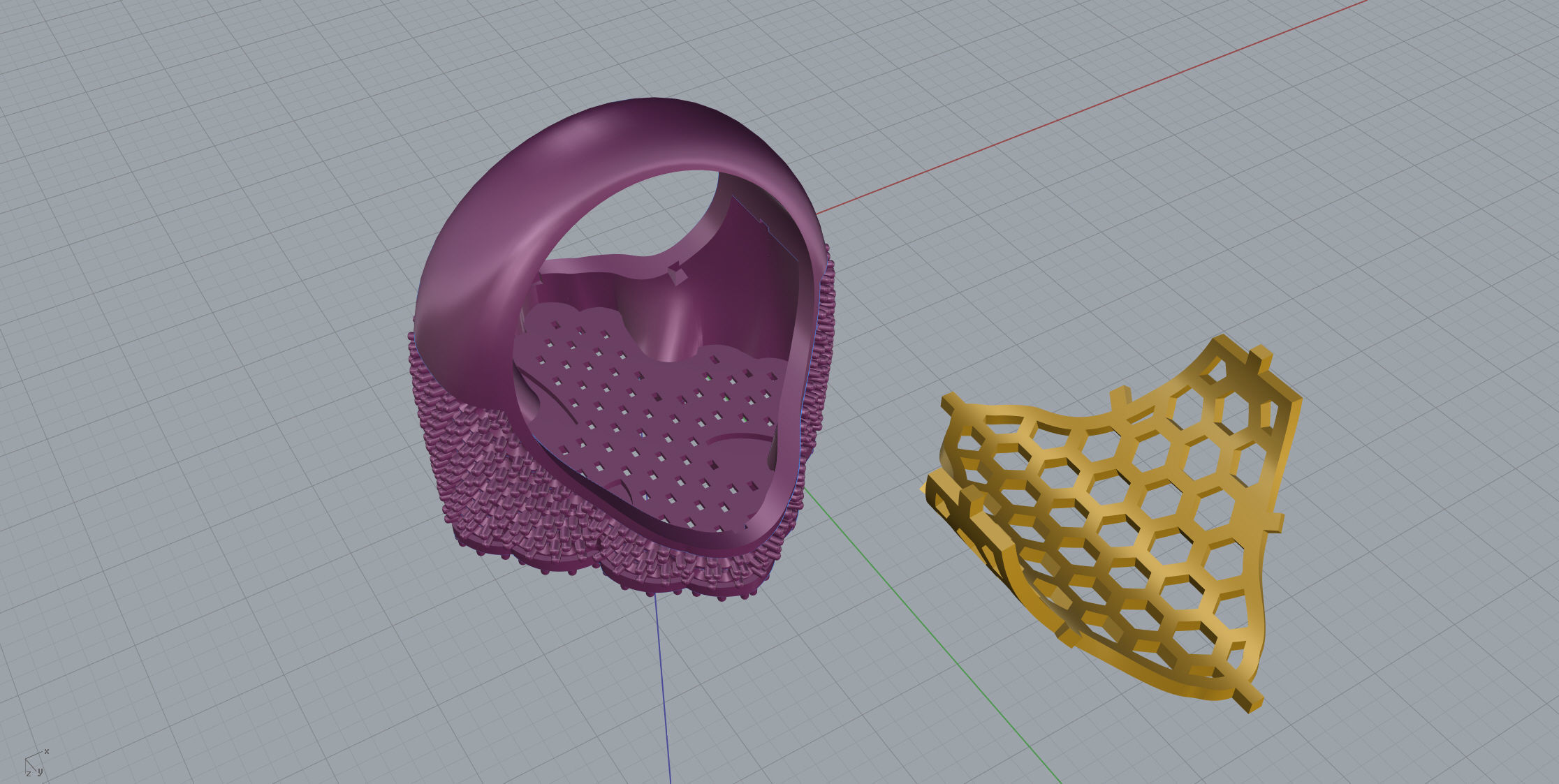Click the x label on the axis icon
The height and width of the screenshot is (784, 1559).
click(47, 751)
